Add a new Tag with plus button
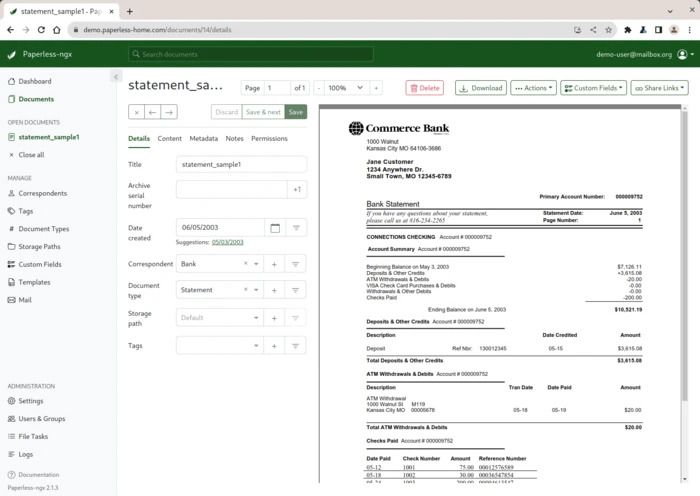This screenshot has width=700, height=496. [x=274, y=346]
